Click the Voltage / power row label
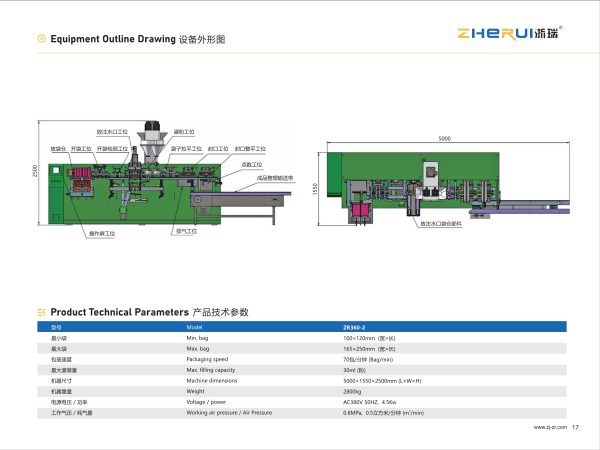Image resolution: width=600 pixels, height=450 pixels. [206, 402]
